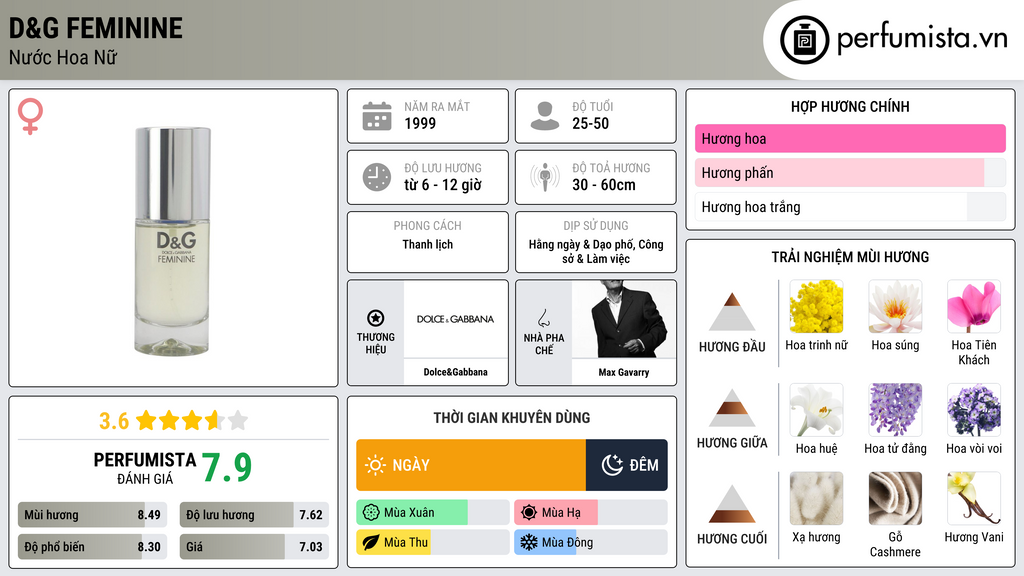Image resolution: width=1024 pixels, height=576 pixels.
Task: Click the Hợp hương chính heading
Action: [x=850, y=106]
